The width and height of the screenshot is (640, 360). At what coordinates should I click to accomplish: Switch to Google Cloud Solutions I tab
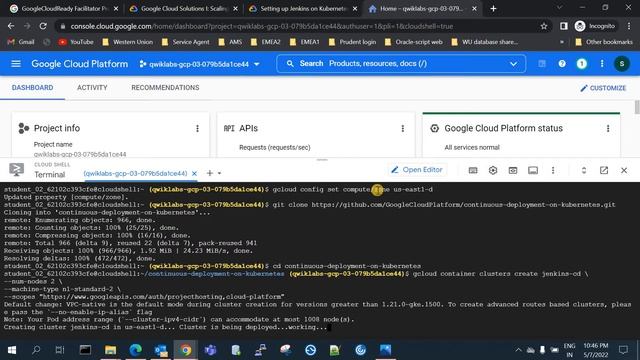(x=184, y=8)
